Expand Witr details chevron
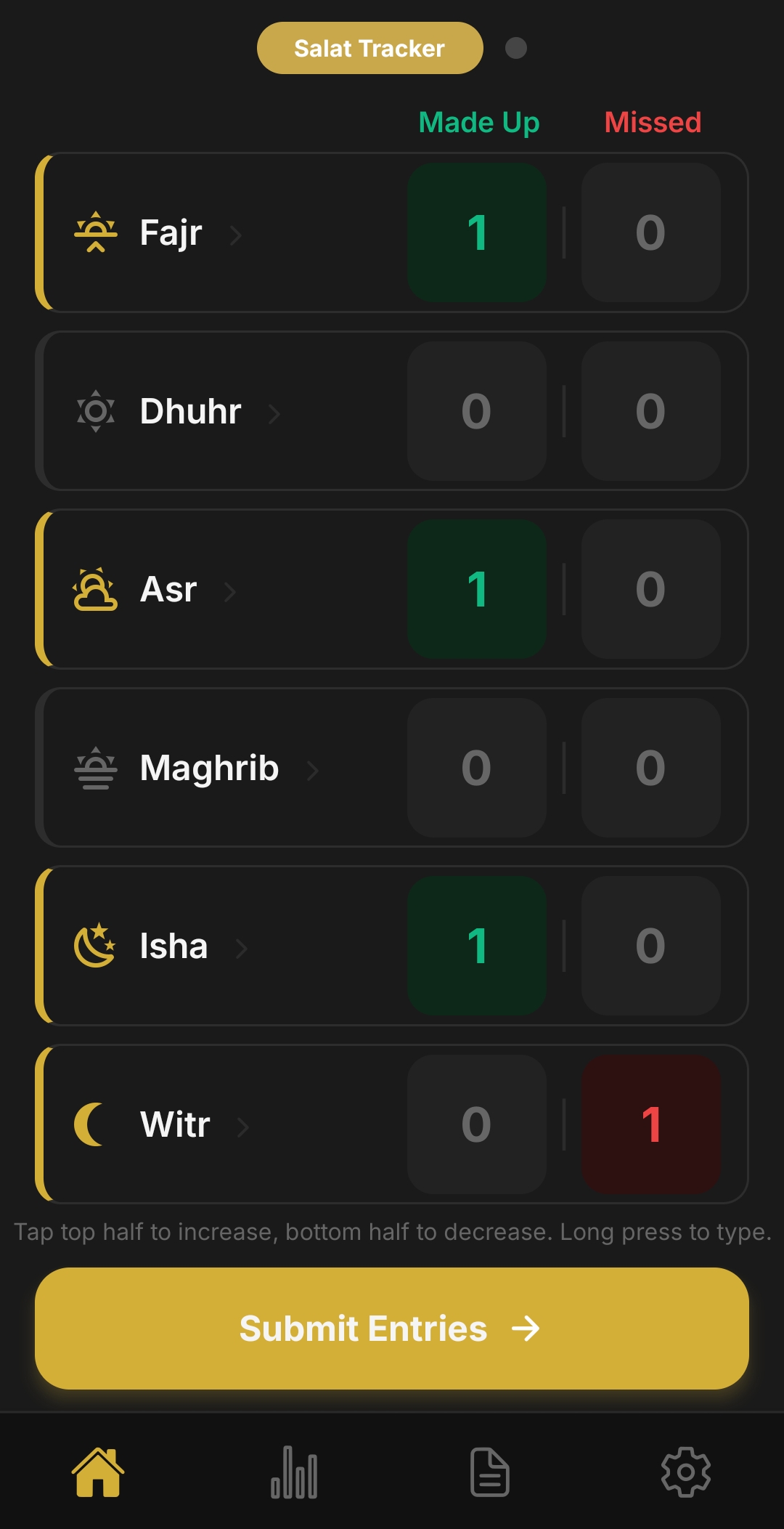The image size is (784, 1529). click(x=243, y=1127)
